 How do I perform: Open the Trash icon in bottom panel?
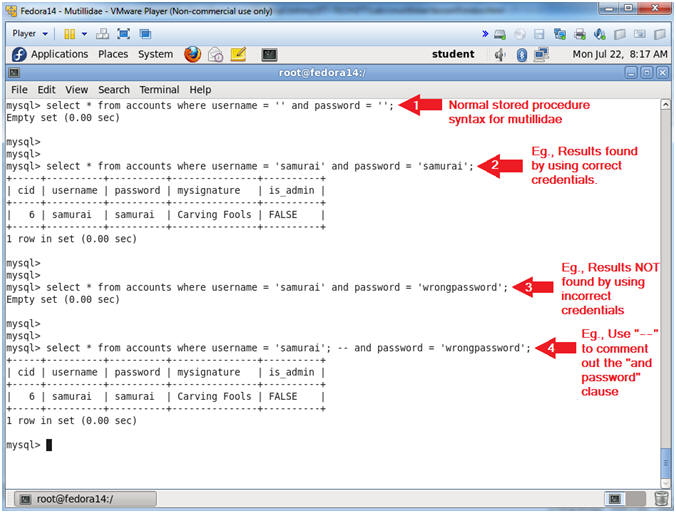pos(661,499)
